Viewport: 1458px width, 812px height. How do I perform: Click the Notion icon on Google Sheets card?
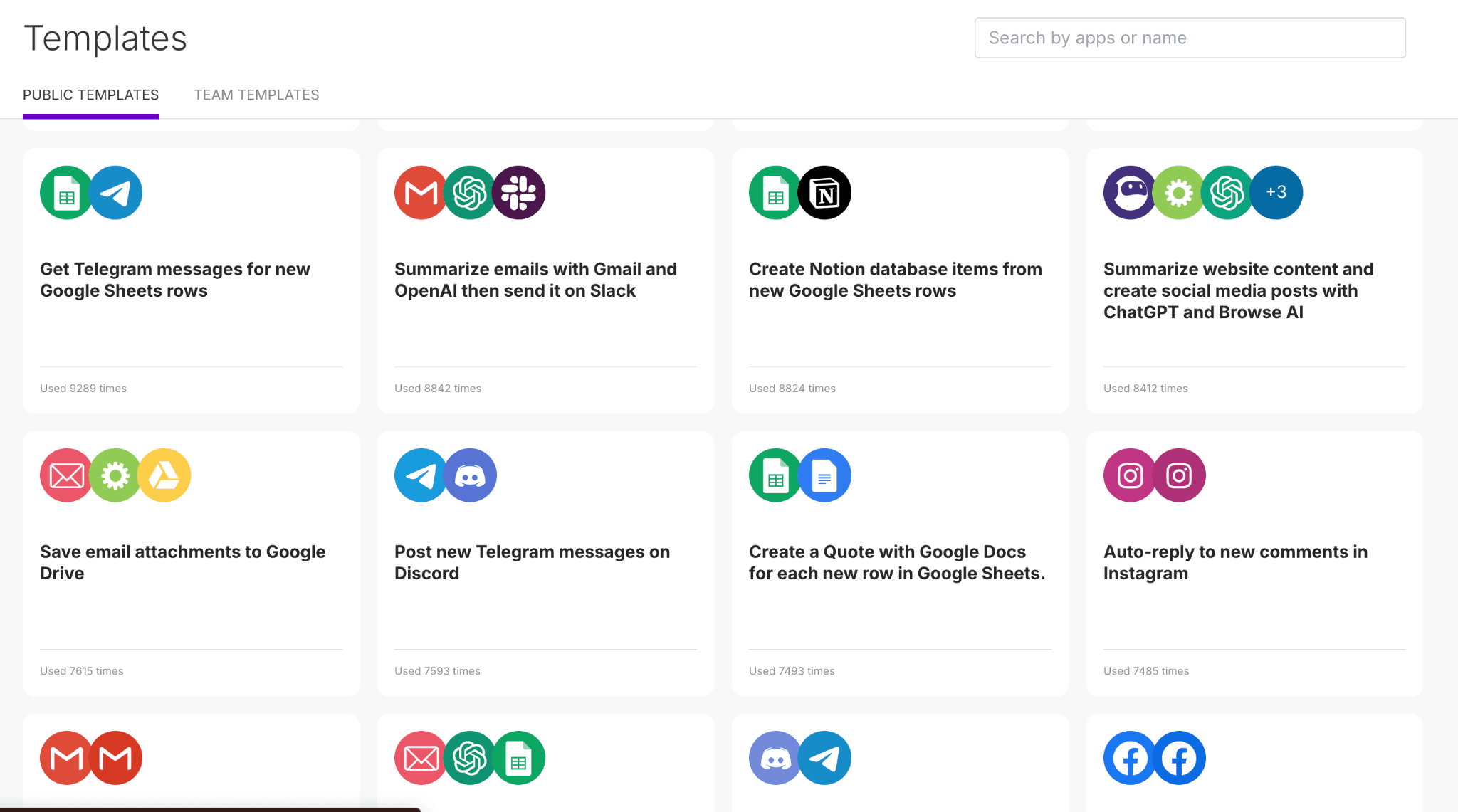point(824,193)
